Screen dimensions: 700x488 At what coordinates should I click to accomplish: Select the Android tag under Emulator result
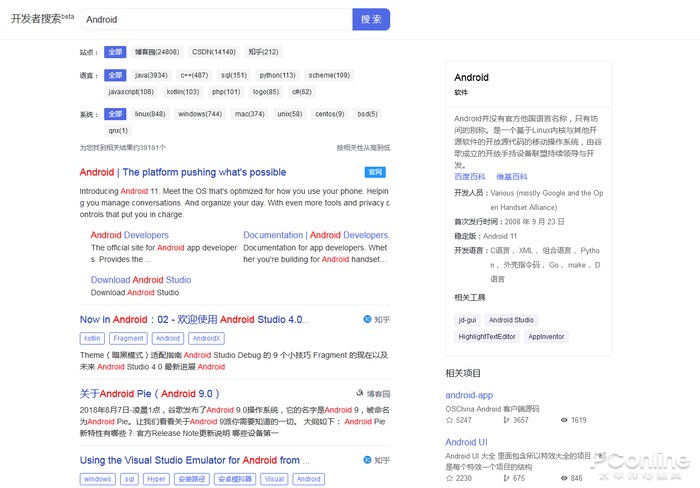coord(308,479)
